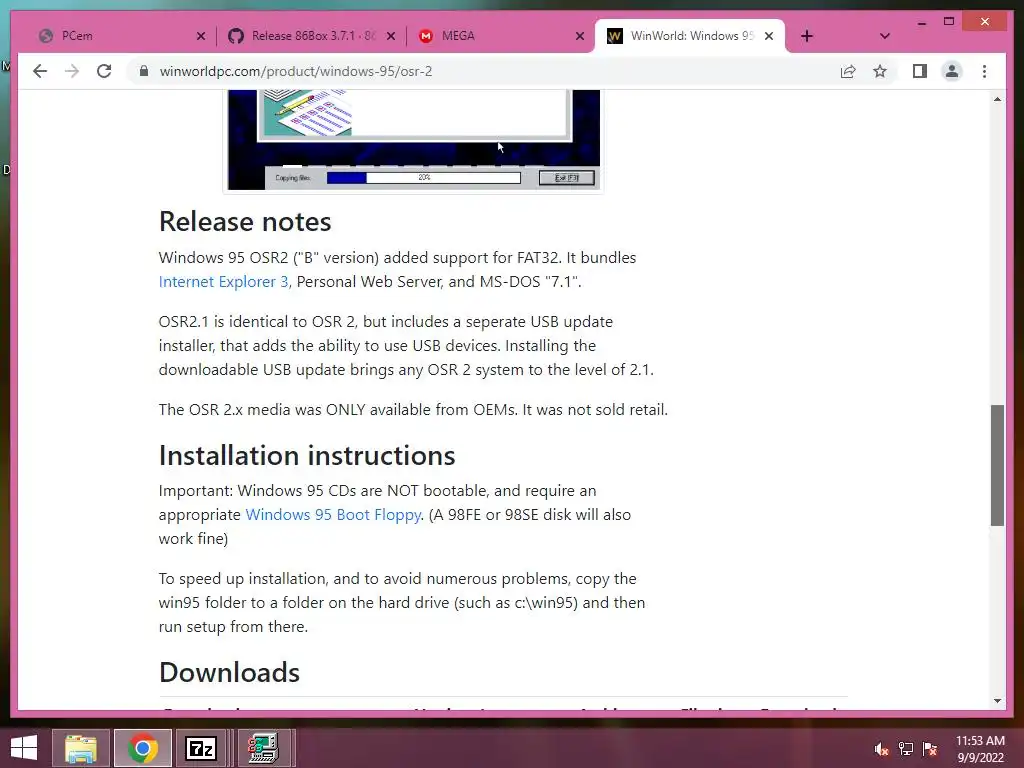Open the side panel icon
This screenshot has height=768, width=1024.
(920, 71)
